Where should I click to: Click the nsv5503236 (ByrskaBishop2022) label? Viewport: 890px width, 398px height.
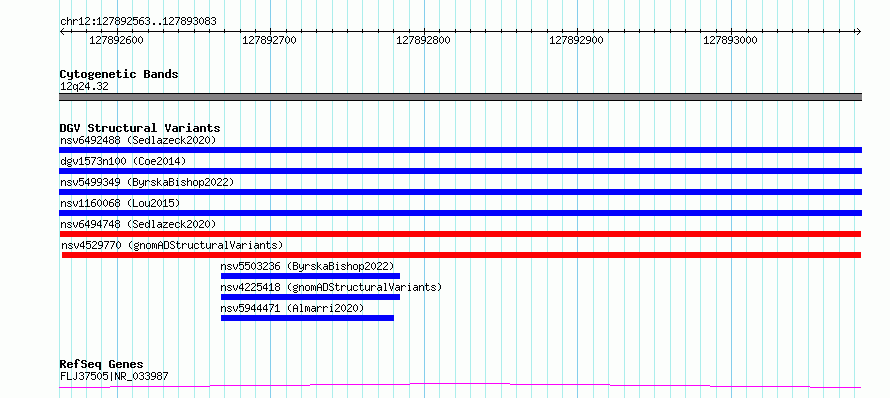[307, 266]
